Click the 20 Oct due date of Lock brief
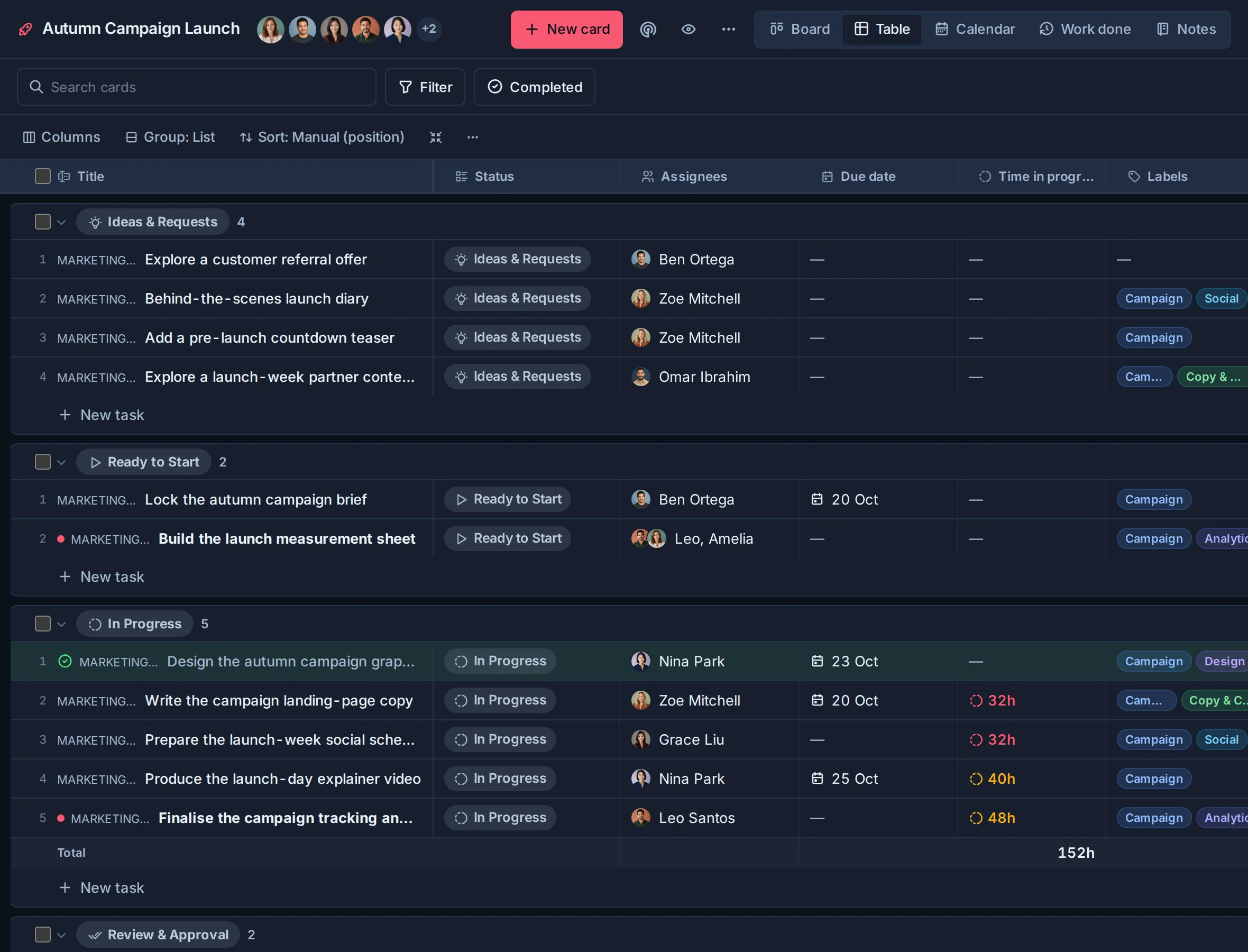Image resolution: width=1248 pixels, height=952 pixels. coord(845,499)
